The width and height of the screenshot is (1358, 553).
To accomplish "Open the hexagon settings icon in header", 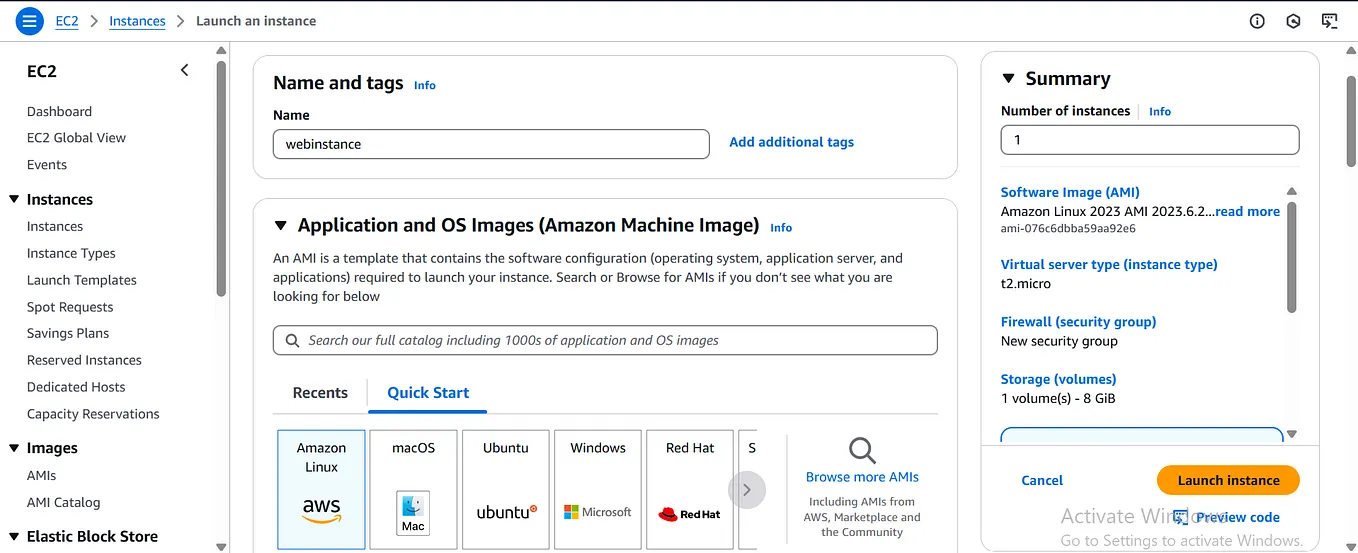I will 1293,21.
